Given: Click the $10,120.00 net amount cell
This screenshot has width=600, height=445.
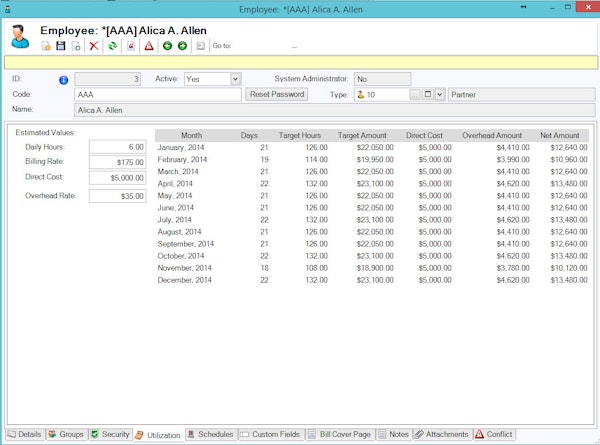Looking at the screenshot, I should tap(569, 268).
